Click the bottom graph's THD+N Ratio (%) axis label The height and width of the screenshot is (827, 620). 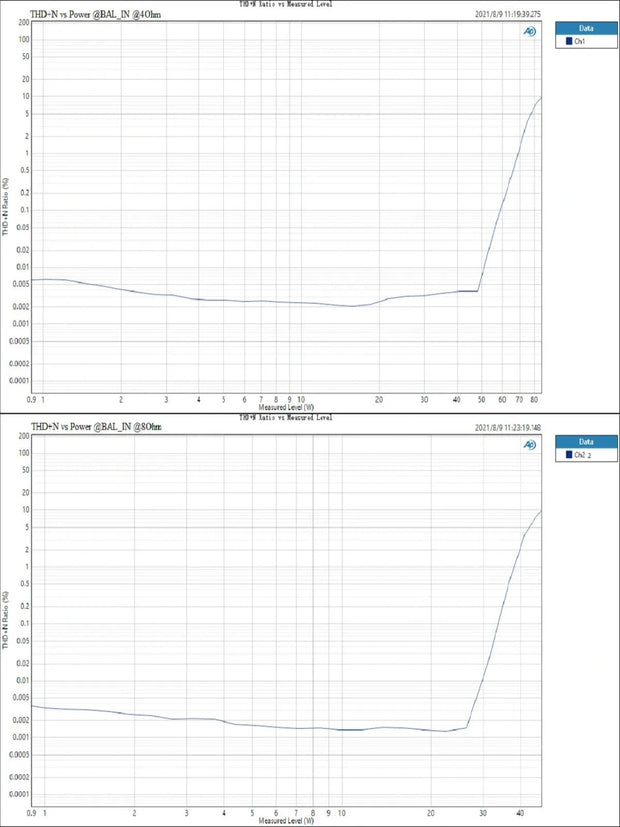(6, 620)
